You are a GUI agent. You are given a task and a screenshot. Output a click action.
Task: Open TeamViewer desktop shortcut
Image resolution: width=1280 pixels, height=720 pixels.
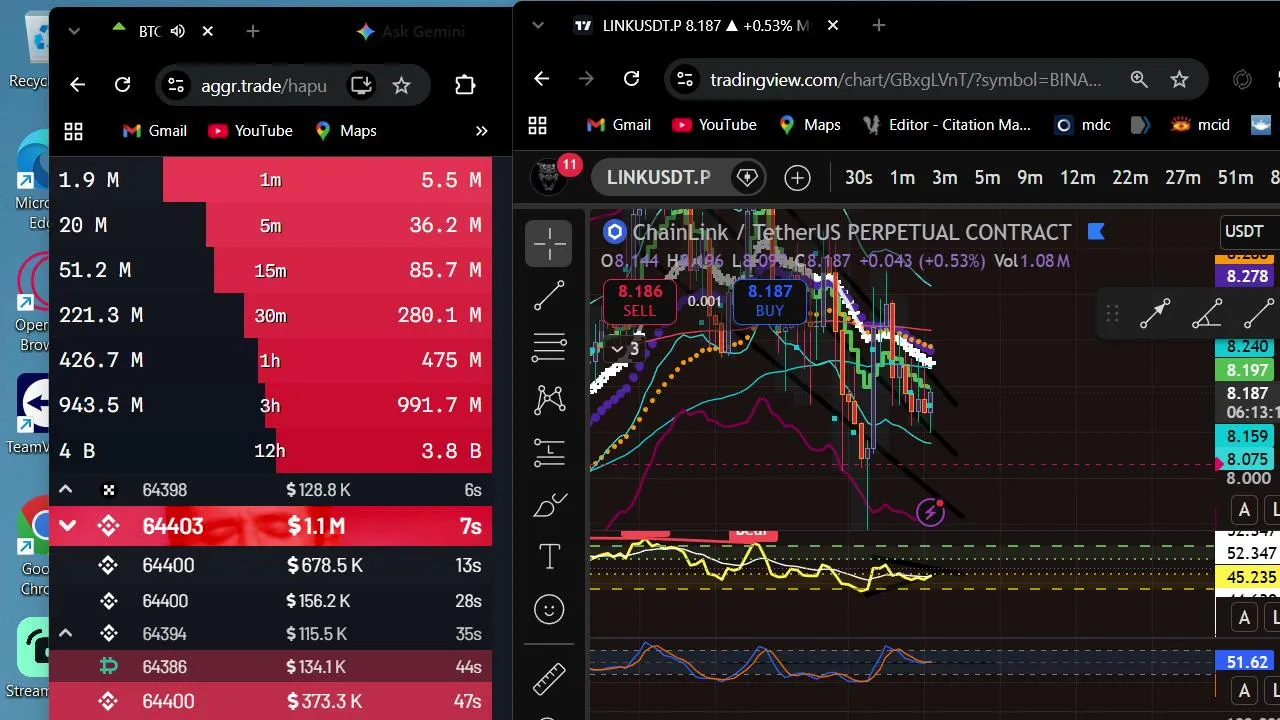tap(32, 415)
